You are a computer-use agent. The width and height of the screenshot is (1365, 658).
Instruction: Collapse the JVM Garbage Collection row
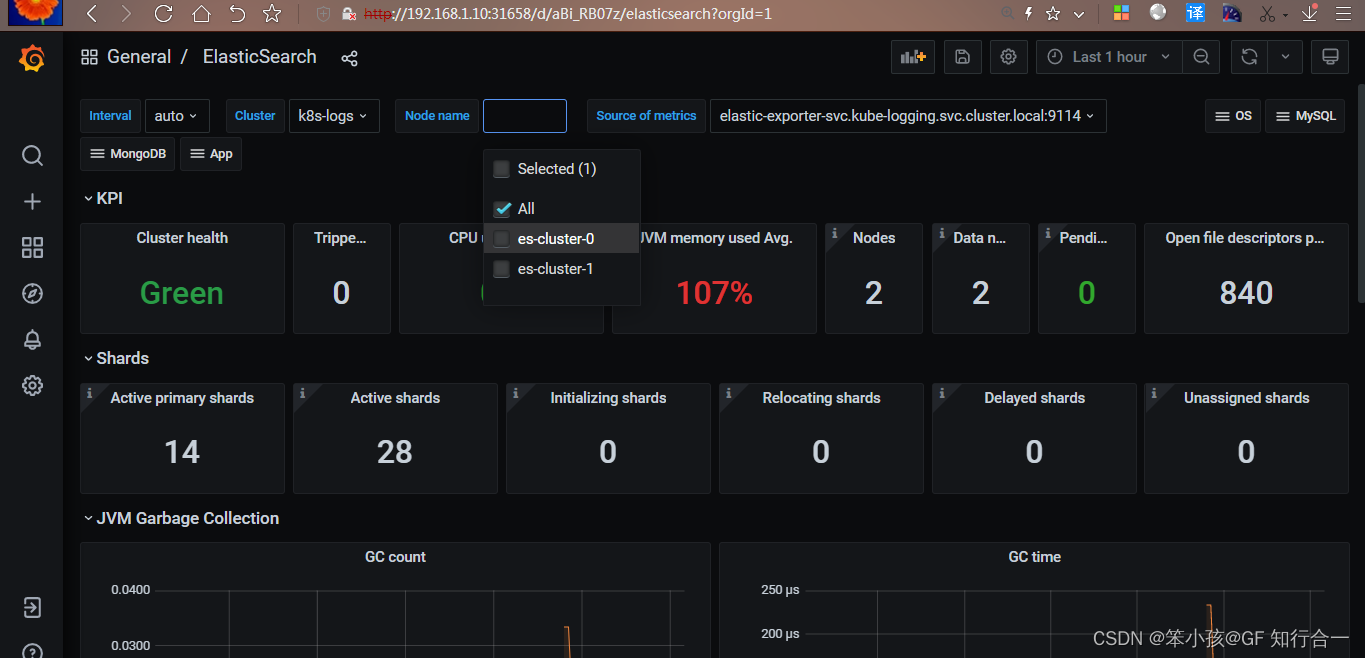pyautogui.click(x=181, y=518)
